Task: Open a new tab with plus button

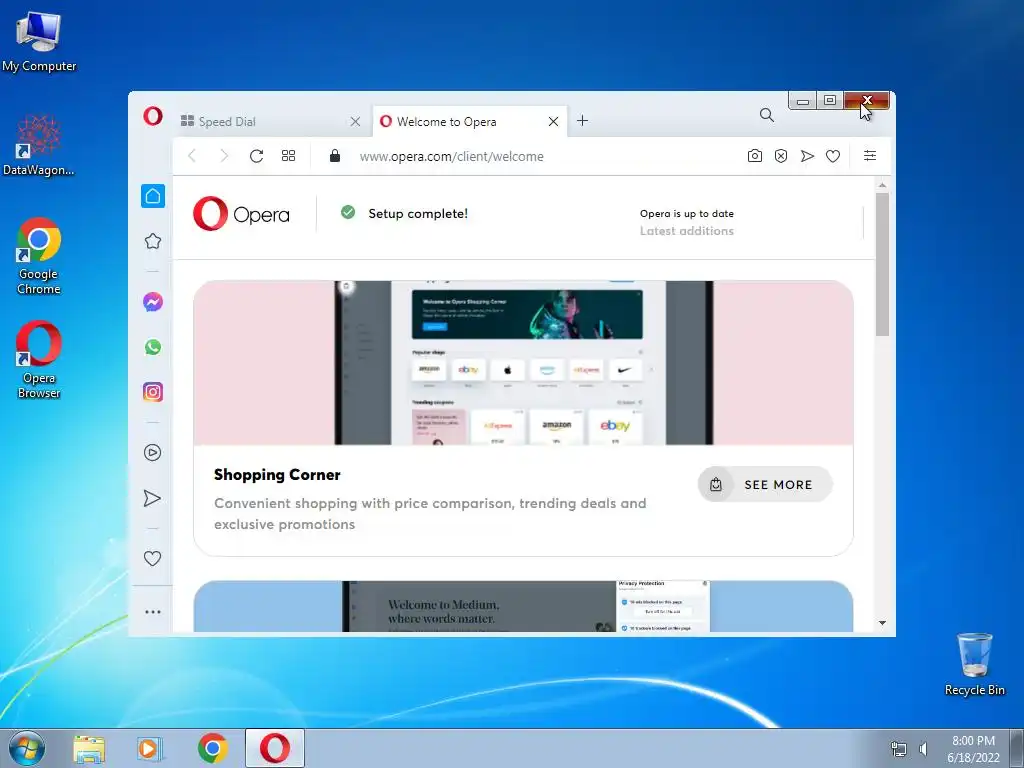Action: tap(583, 121)
